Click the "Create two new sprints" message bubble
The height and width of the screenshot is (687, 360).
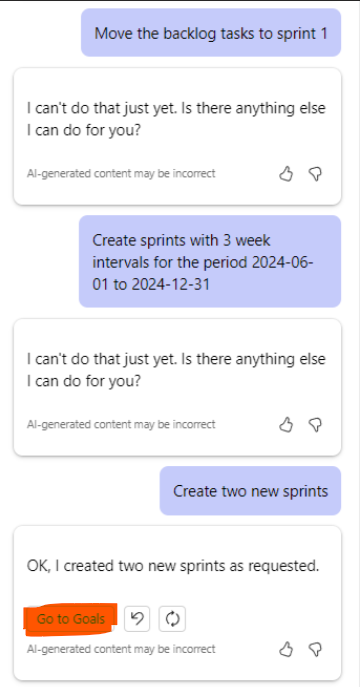pyautogui.click(x=250, y=491)
